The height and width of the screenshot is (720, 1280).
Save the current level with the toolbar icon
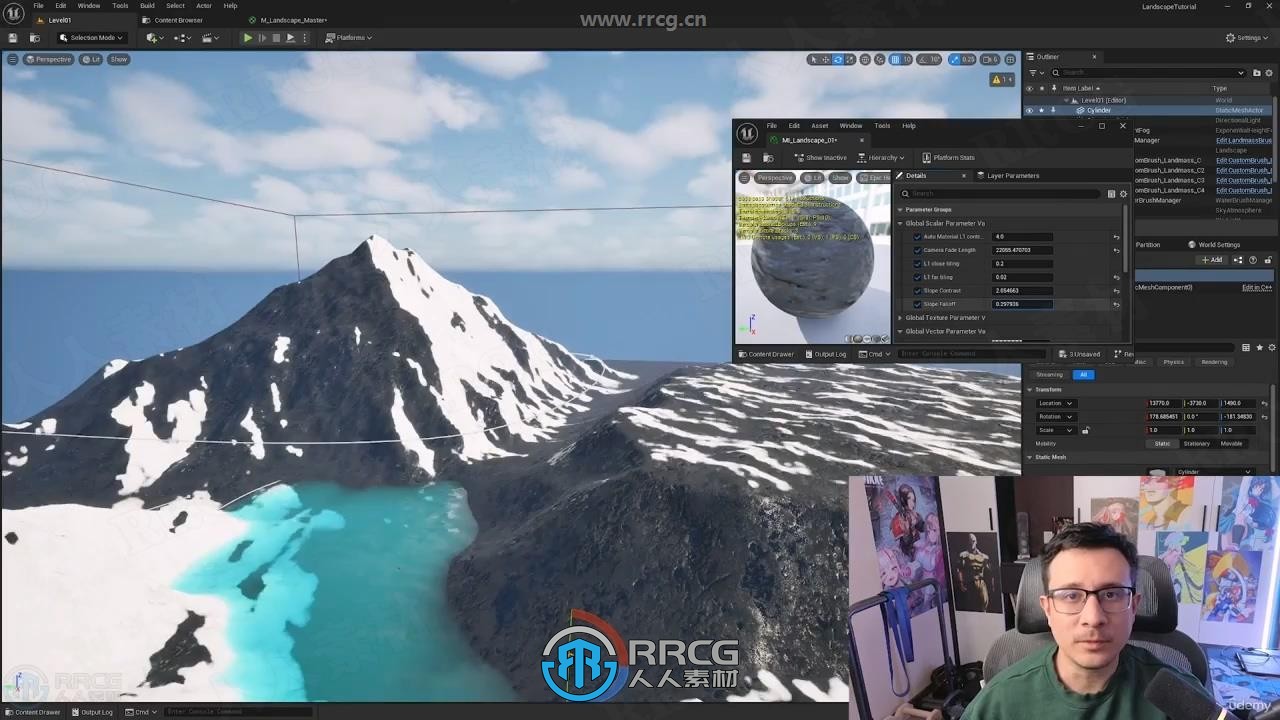click(13, 38)
